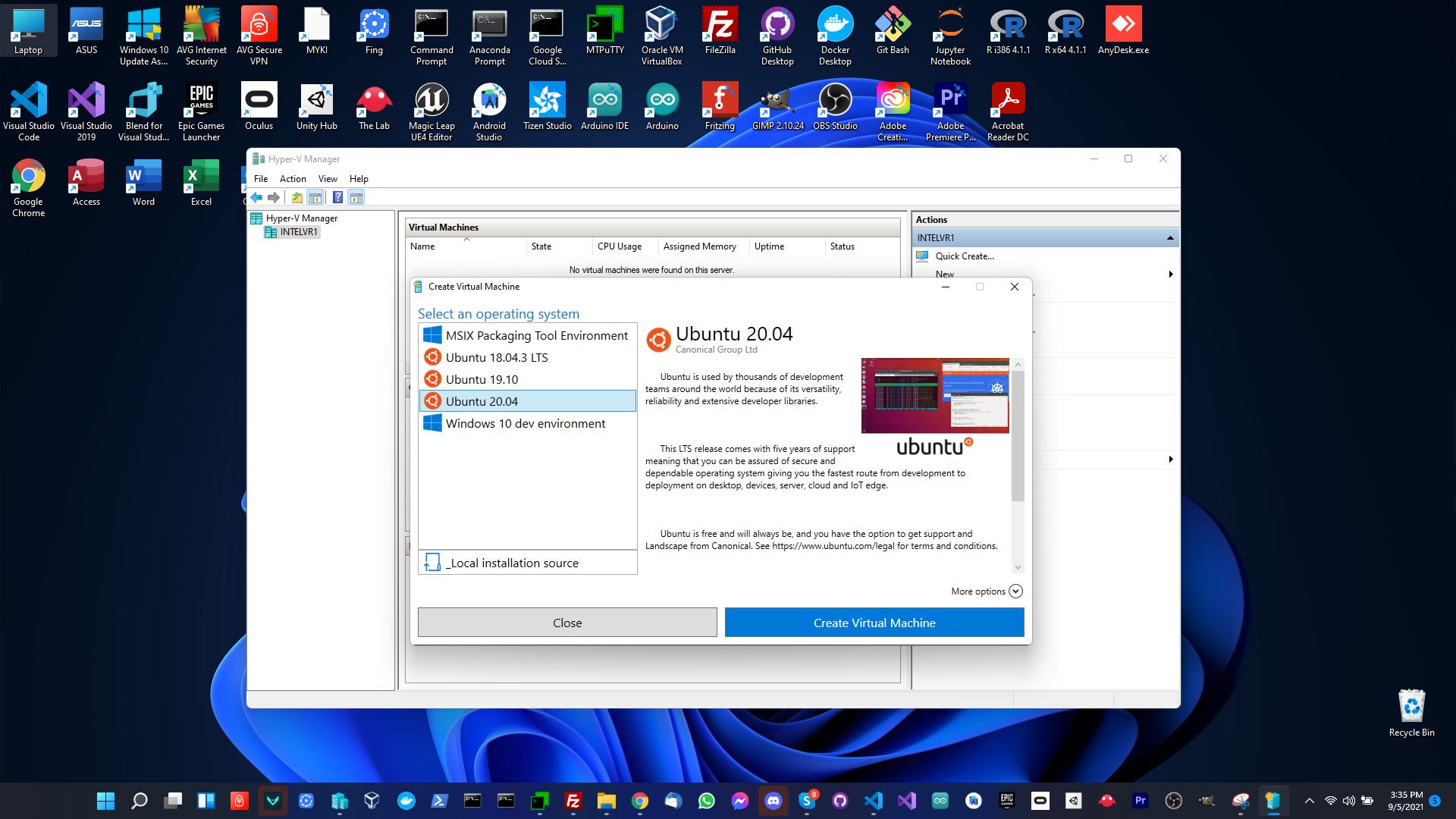Select Ubuntu 20.04 in the list

click(527, 401)
